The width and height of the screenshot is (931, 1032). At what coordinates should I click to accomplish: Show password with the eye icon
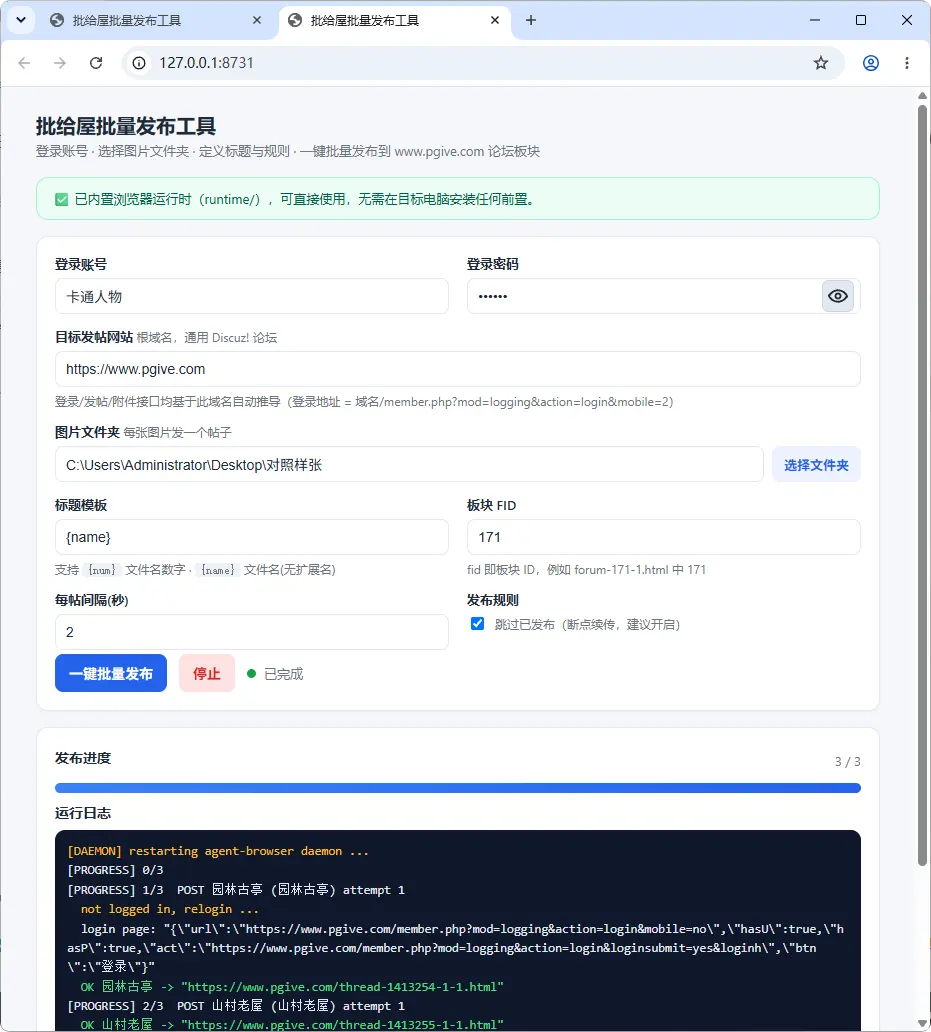(x=838, y=296)
